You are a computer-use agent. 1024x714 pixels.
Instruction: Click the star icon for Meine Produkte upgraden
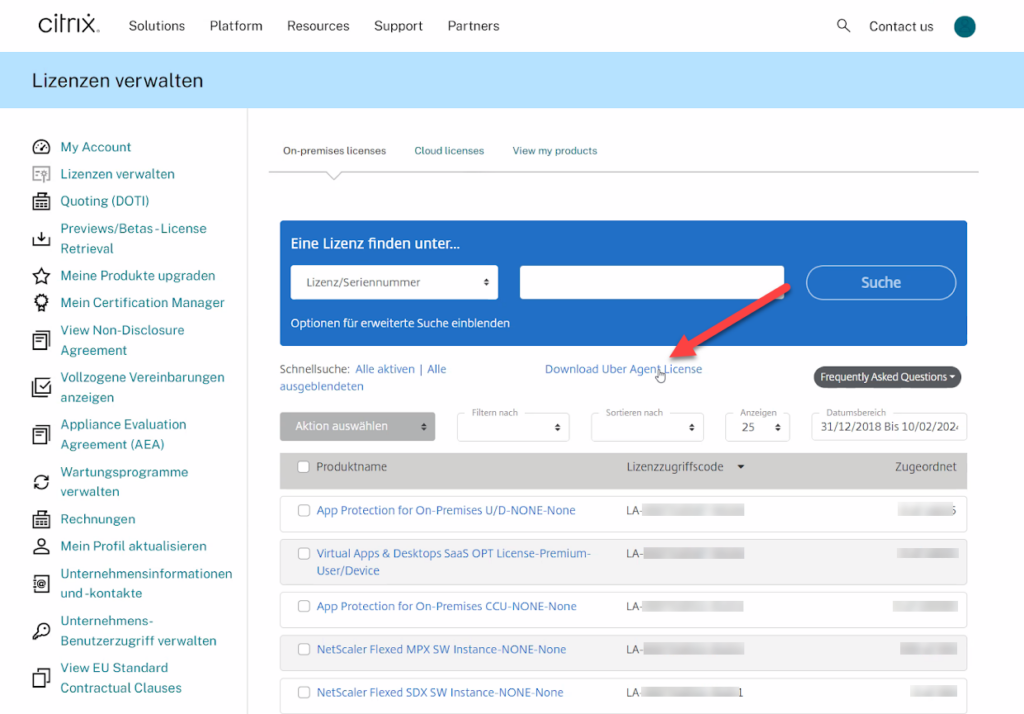click(41, 276)
